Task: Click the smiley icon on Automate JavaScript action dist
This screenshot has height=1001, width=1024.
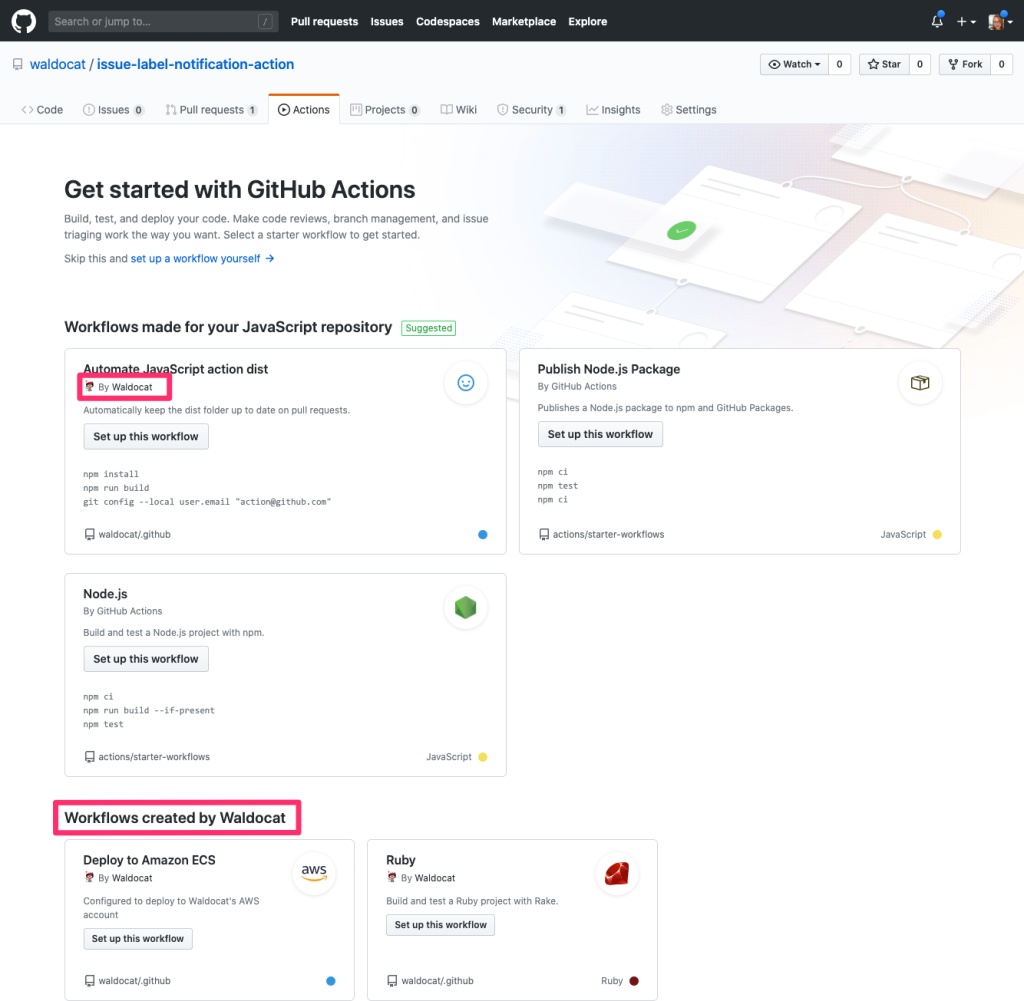Action: 465,382
